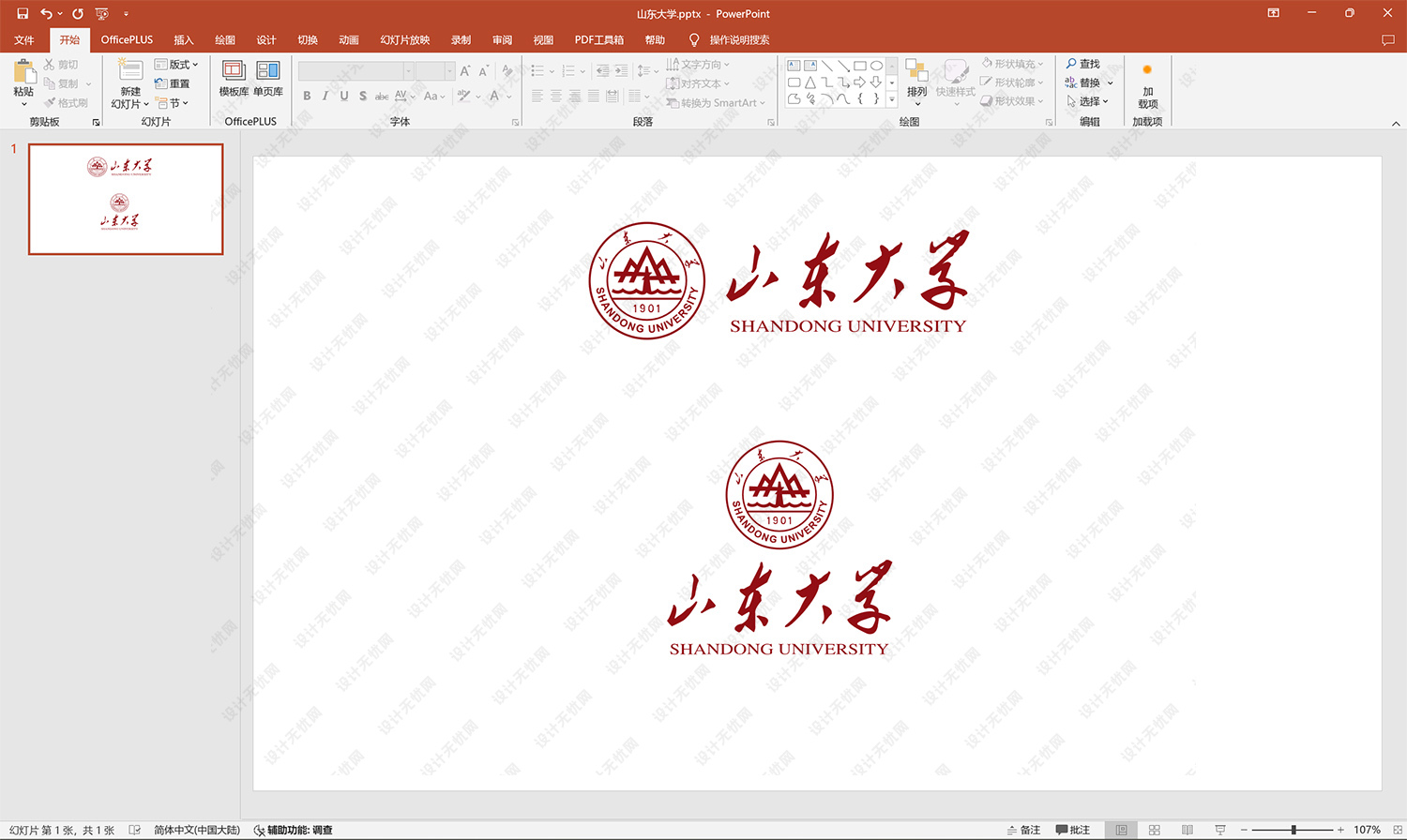
Task: Start slideshow from status bar icon
Action: (1220, 830)
